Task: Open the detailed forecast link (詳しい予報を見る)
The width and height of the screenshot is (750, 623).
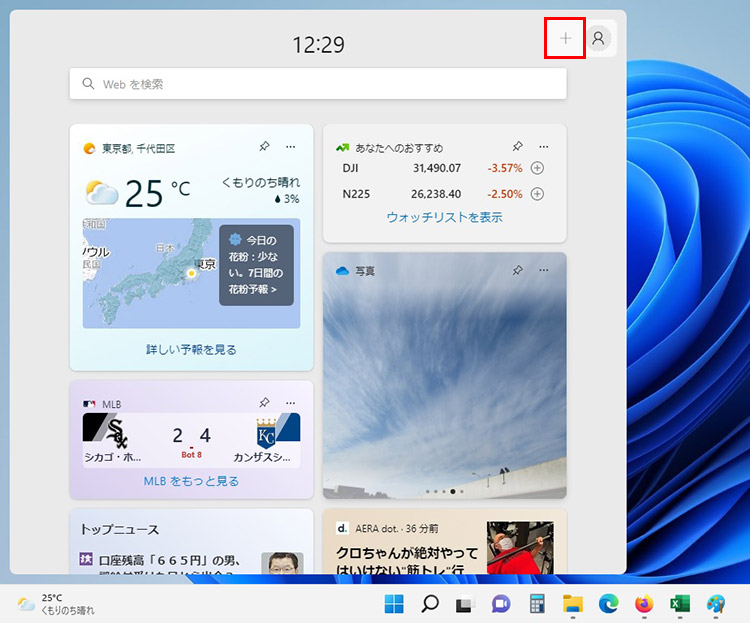Action: tap(191, 349)
